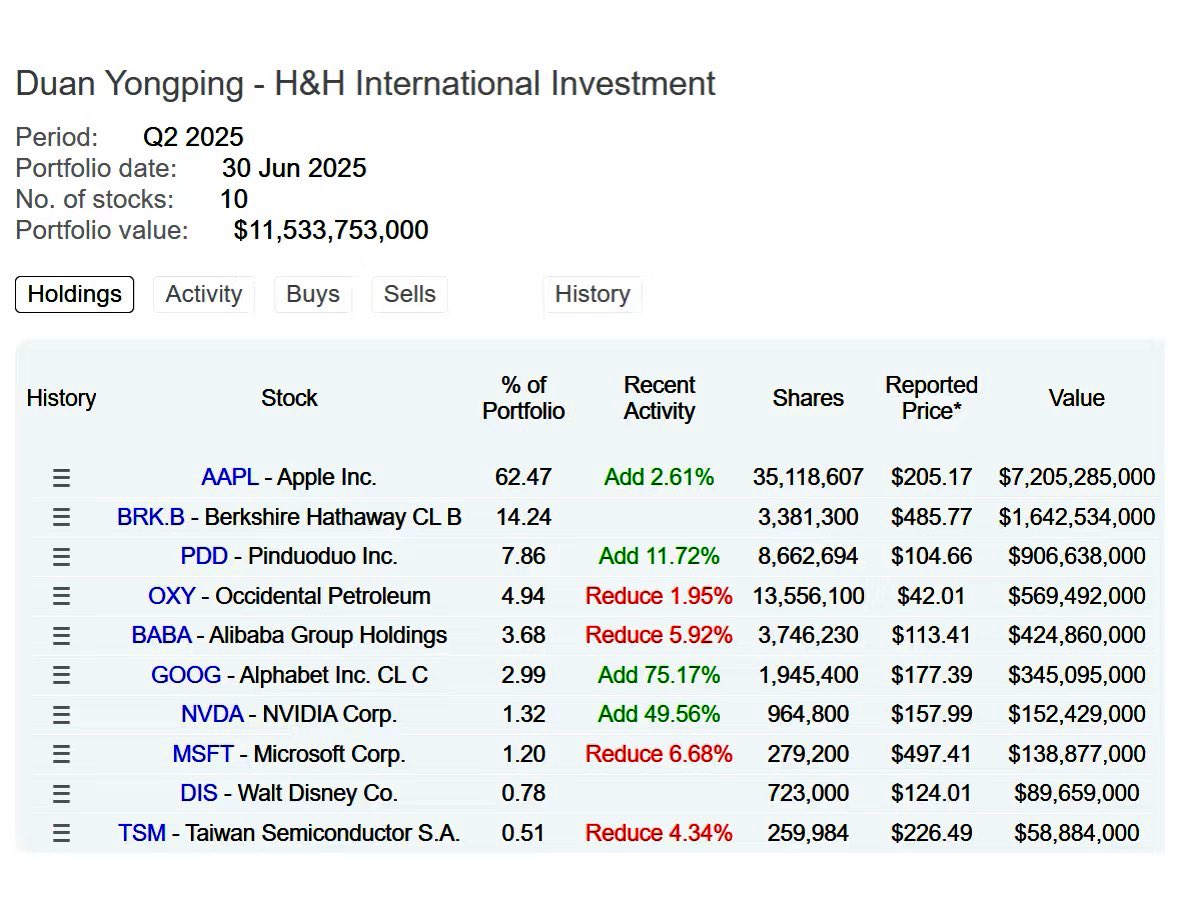Click the % of Portfolio column header
The height and width of the screenshot is (914, 1178).
point(524,398)
